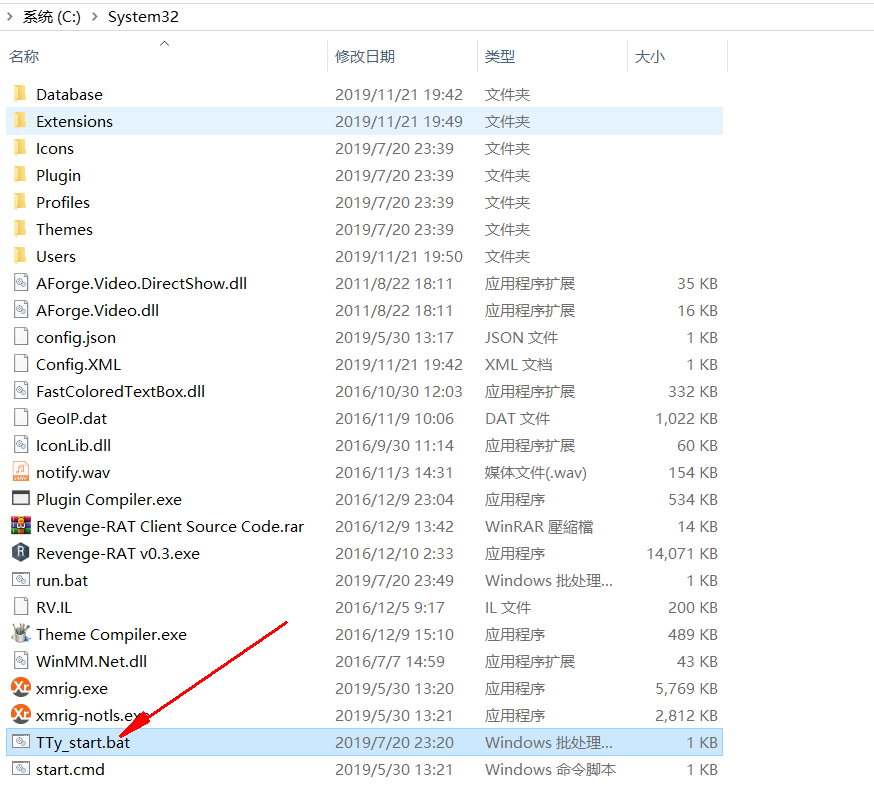Click the xmrig-notls.exe icon

coord(20,715)
